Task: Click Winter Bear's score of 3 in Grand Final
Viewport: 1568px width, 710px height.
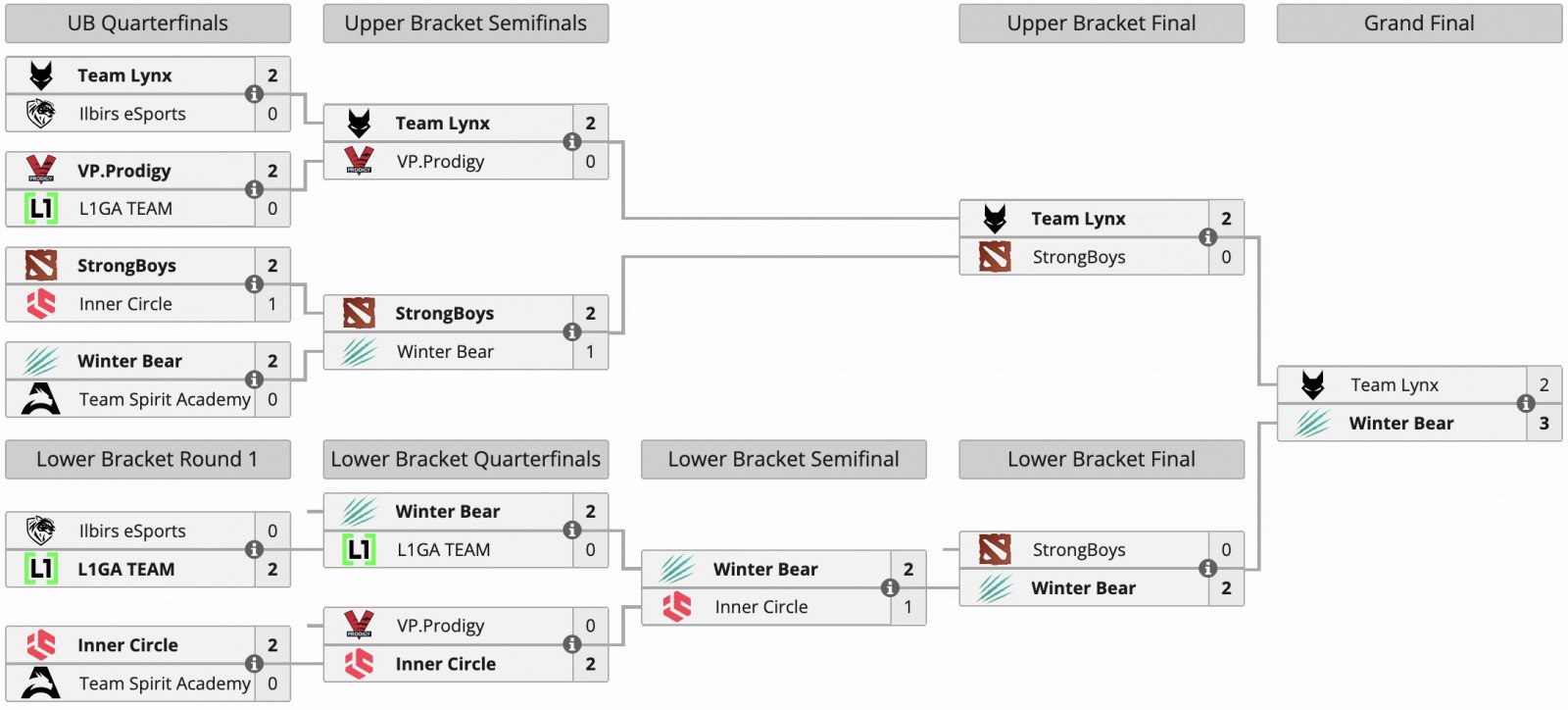Action: [x=1543, y=424]
